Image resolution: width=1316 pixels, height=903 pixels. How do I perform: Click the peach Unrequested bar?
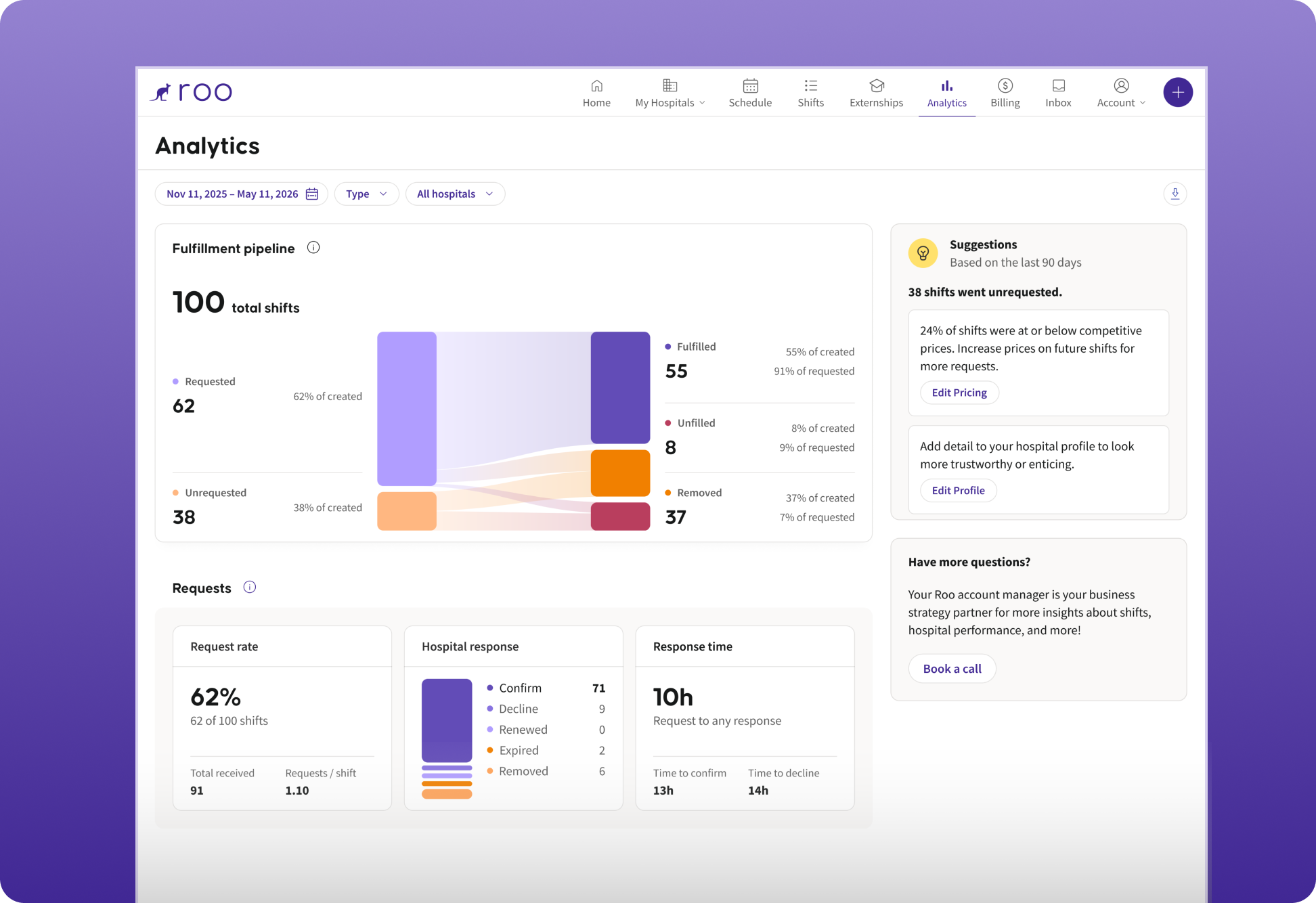click(x=406, y=511)
